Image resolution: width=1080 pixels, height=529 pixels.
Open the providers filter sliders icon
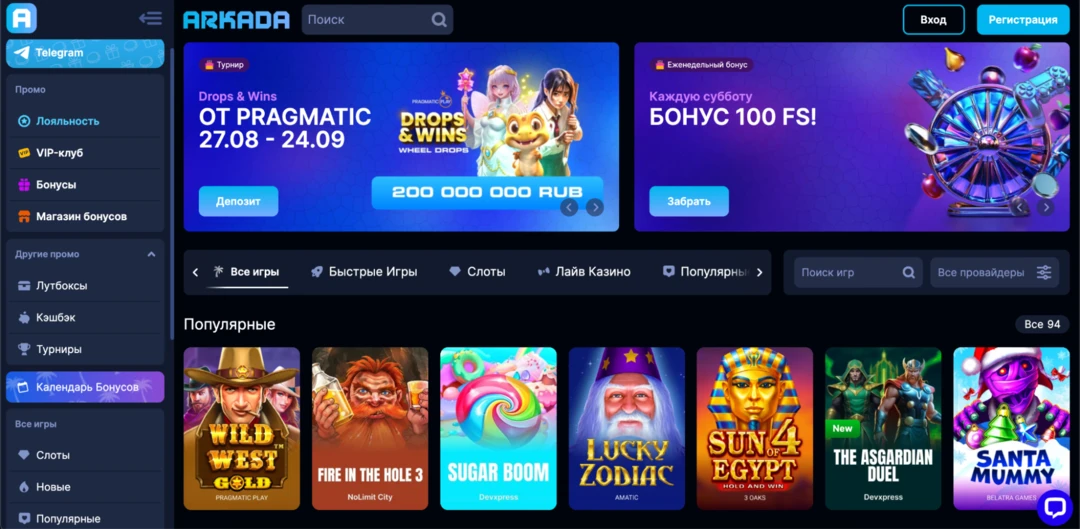click(x=1044, y=272)
